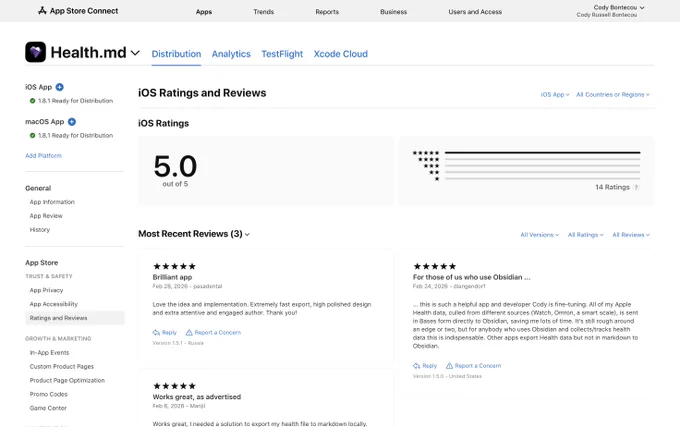This screenshot has width=680, height=427.
Task: Click Reply icon on Obsidian review
Action: click(x=416, y=366)
